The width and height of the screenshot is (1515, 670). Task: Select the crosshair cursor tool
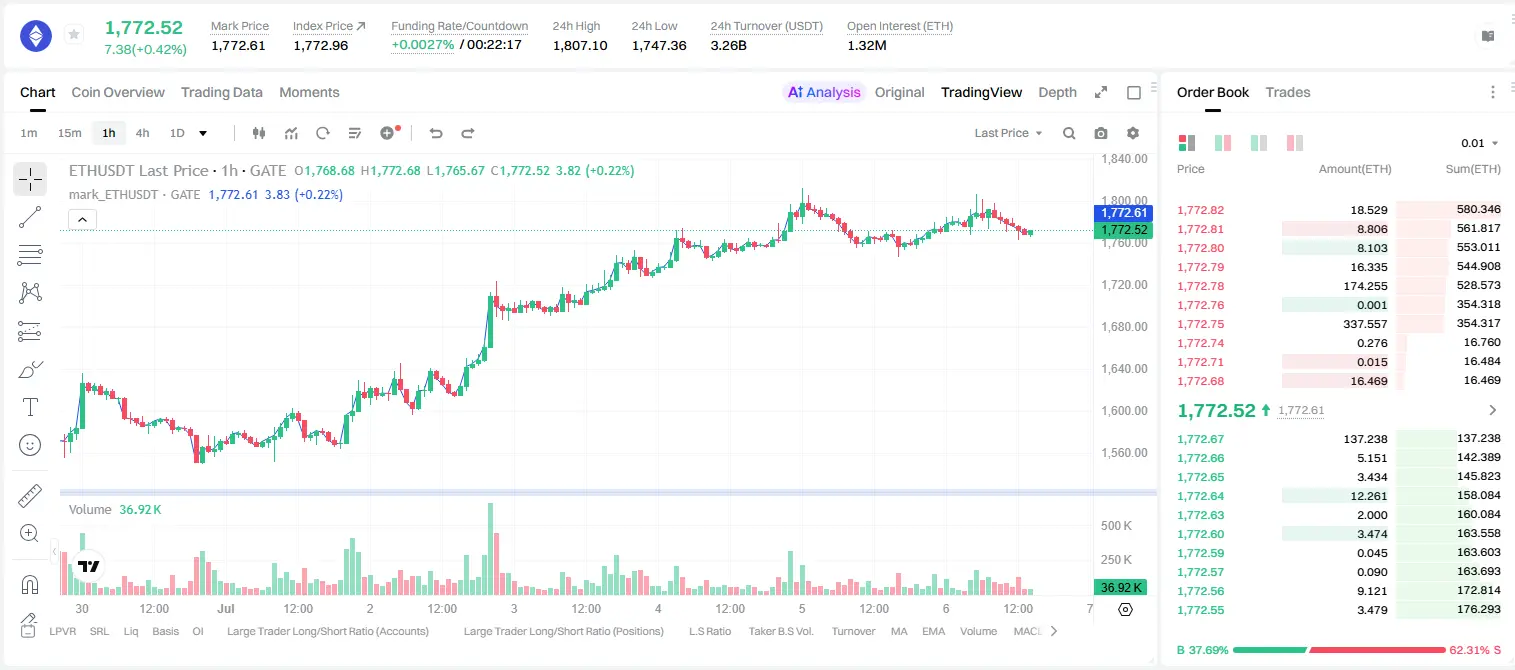point(30,179)
